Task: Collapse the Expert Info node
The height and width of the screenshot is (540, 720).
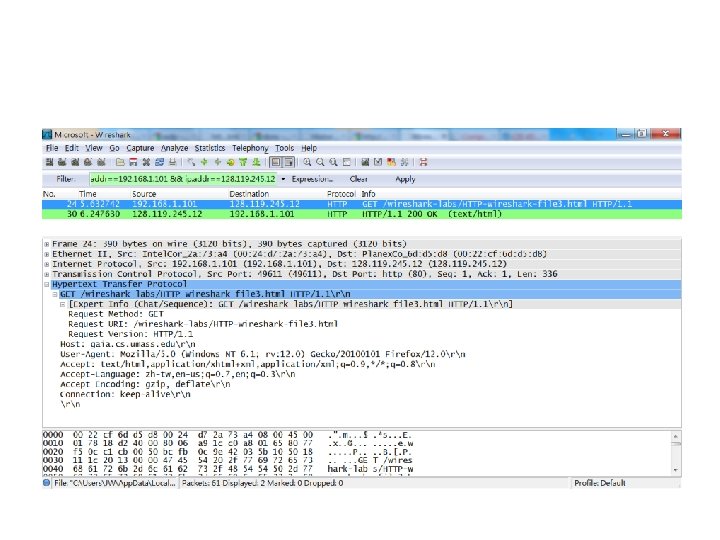Action: [x=63, y=304]
